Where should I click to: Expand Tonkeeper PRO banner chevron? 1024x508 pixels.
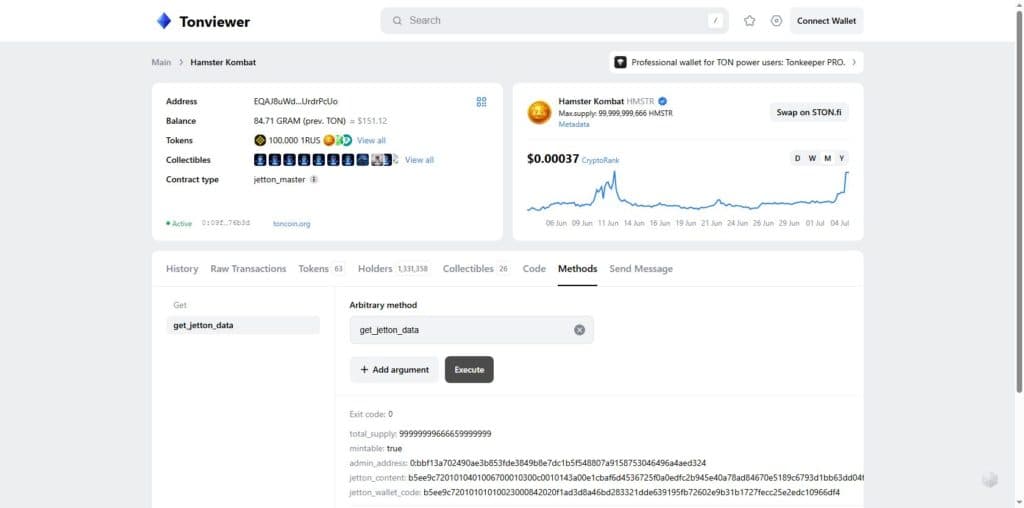(854, 63)
